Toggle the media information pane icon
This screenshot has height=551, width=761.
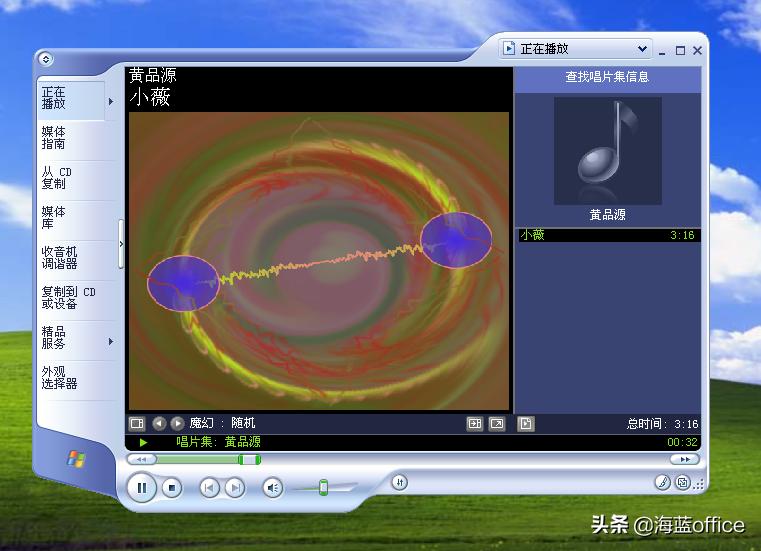(526, 424)
